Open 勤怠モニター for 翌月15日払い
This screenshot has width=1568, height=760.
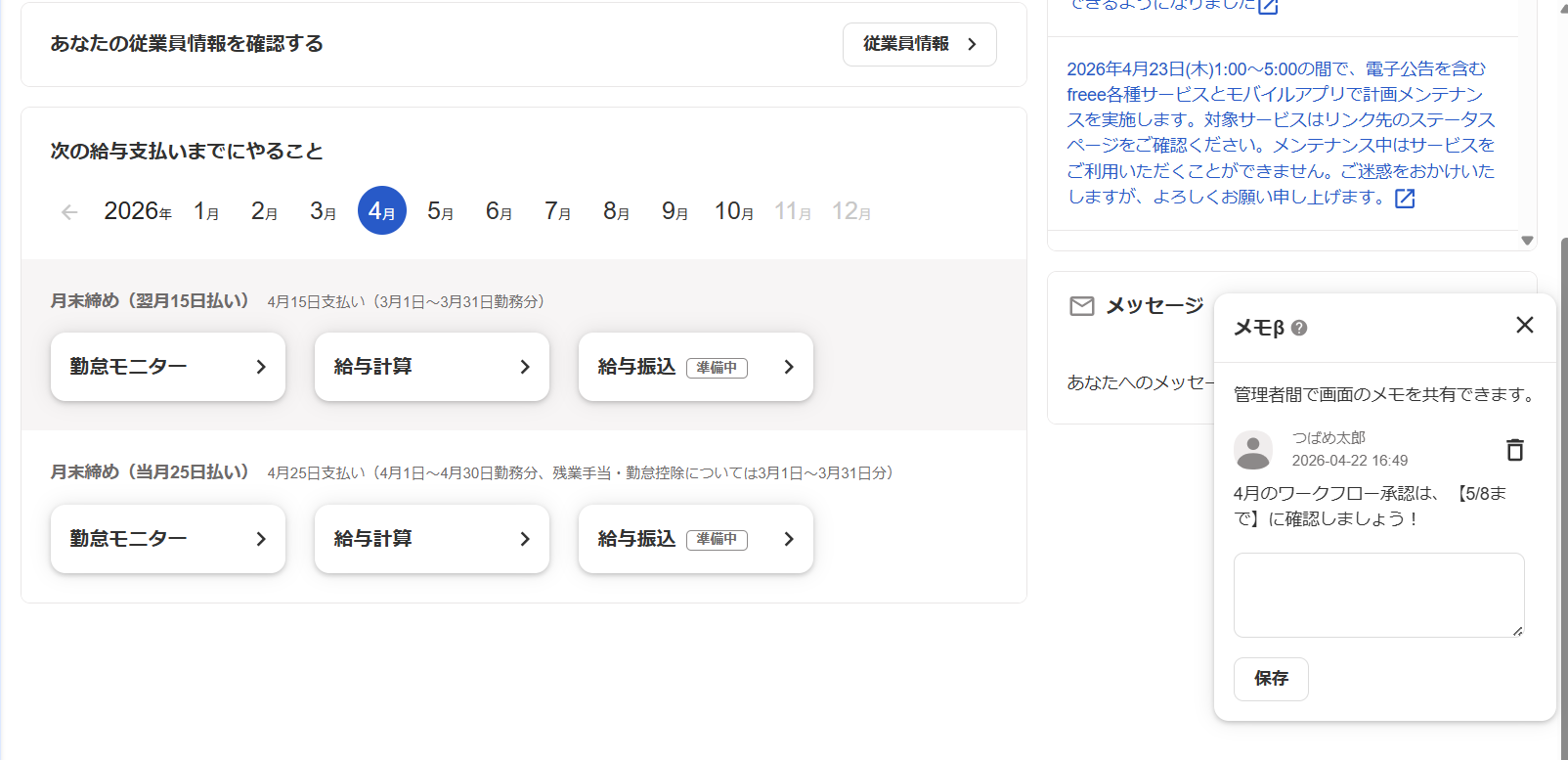pyautogui.click(x=168, y=367)
